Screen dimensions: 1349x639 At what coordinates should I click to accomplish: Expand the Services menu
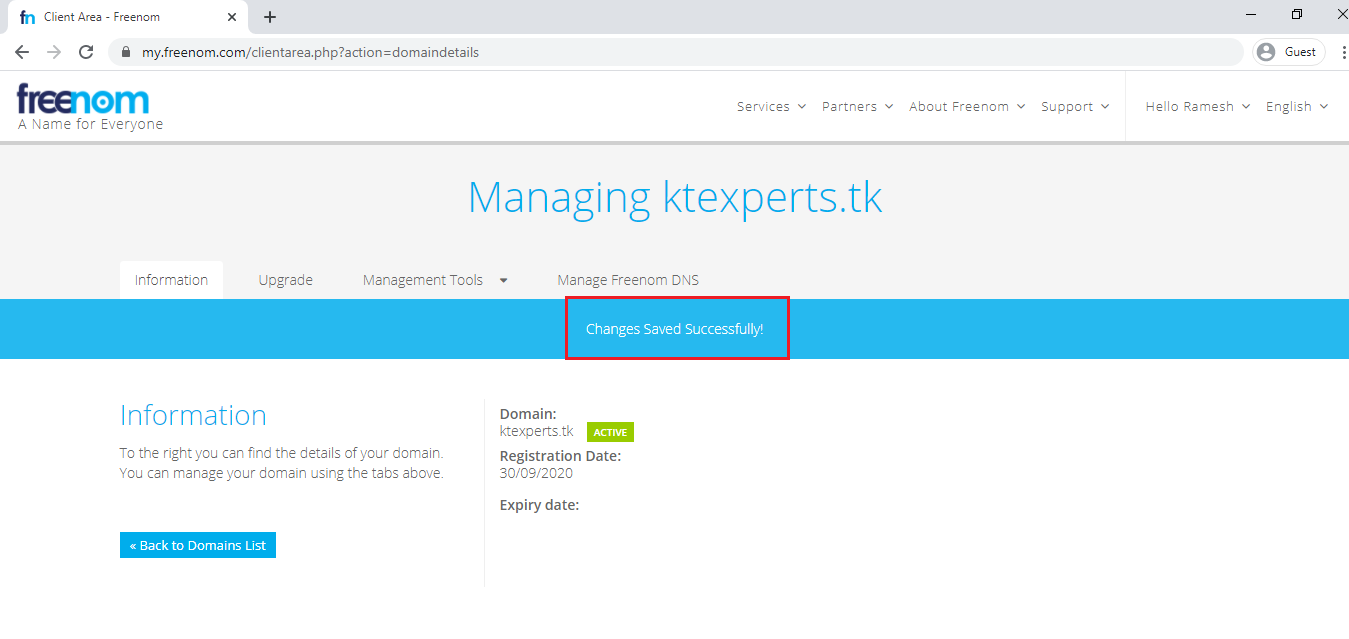pyautogui.click(x=771, y=106)
